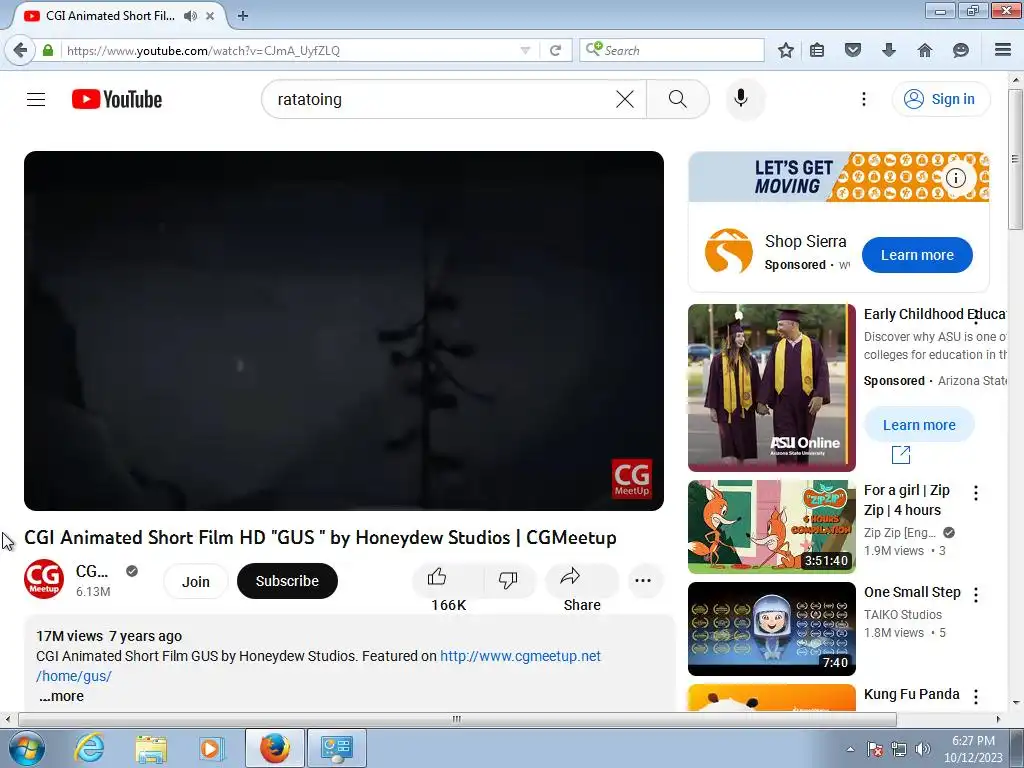
Task: Go back with Firefox back arrow
Action: coord(20,50)
